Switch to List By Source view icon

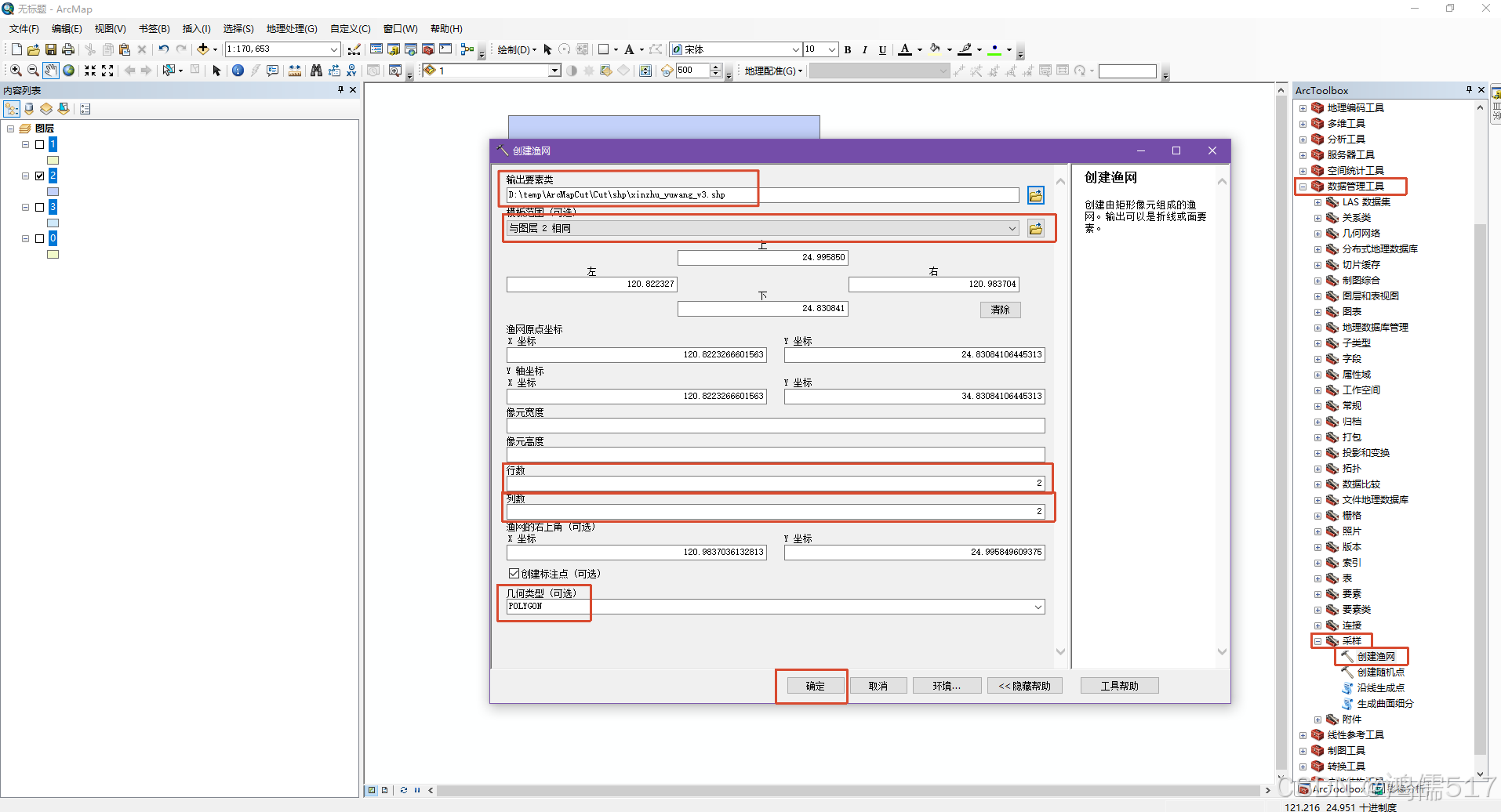point(29,109)
